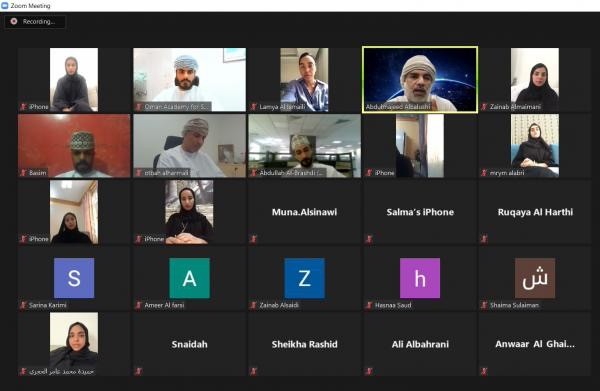Image resolution: width=600 pixels, height=391 pixels.
Task: Select Anwaar Al Ghai... participant tile
Action: [x=535, y=344]
